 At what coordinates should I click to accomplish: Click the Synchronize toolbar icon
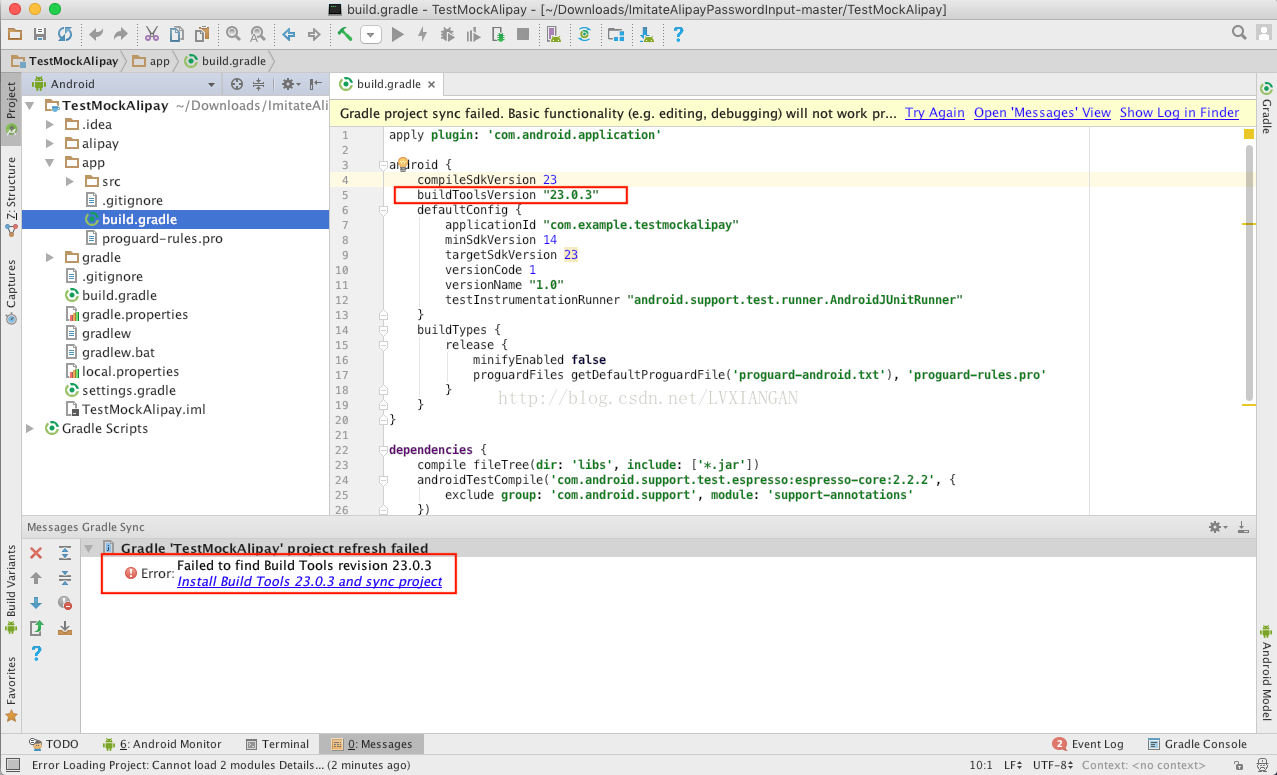65,34
